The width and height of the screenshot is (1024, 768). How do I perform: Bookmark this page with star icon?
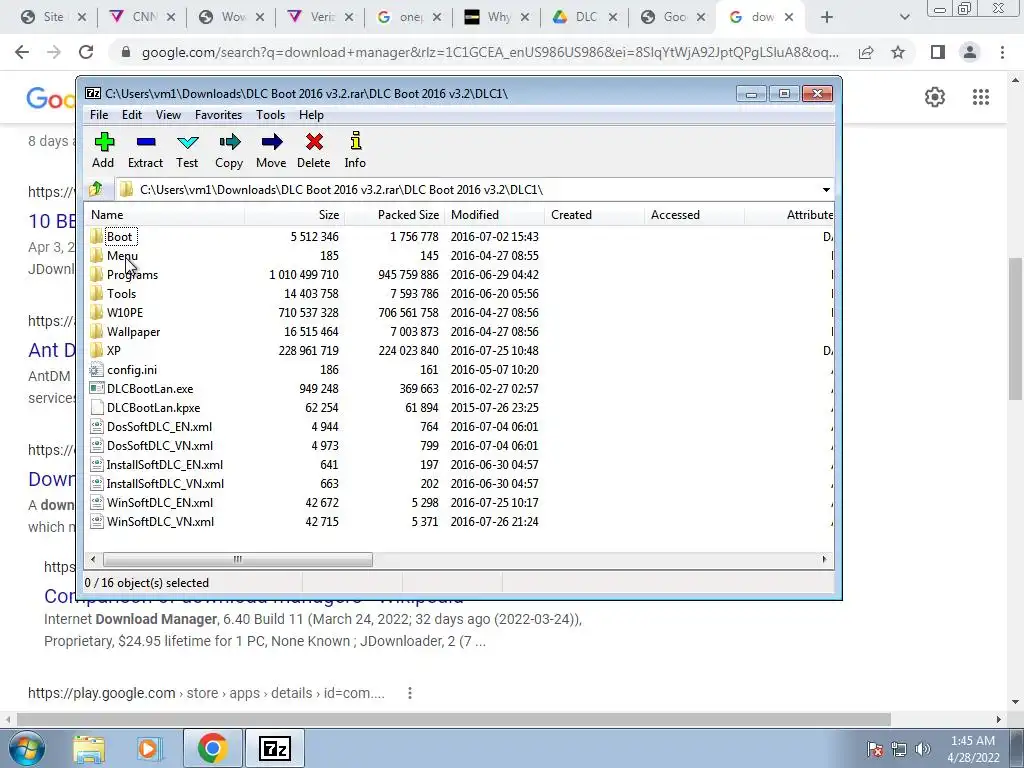898,52
